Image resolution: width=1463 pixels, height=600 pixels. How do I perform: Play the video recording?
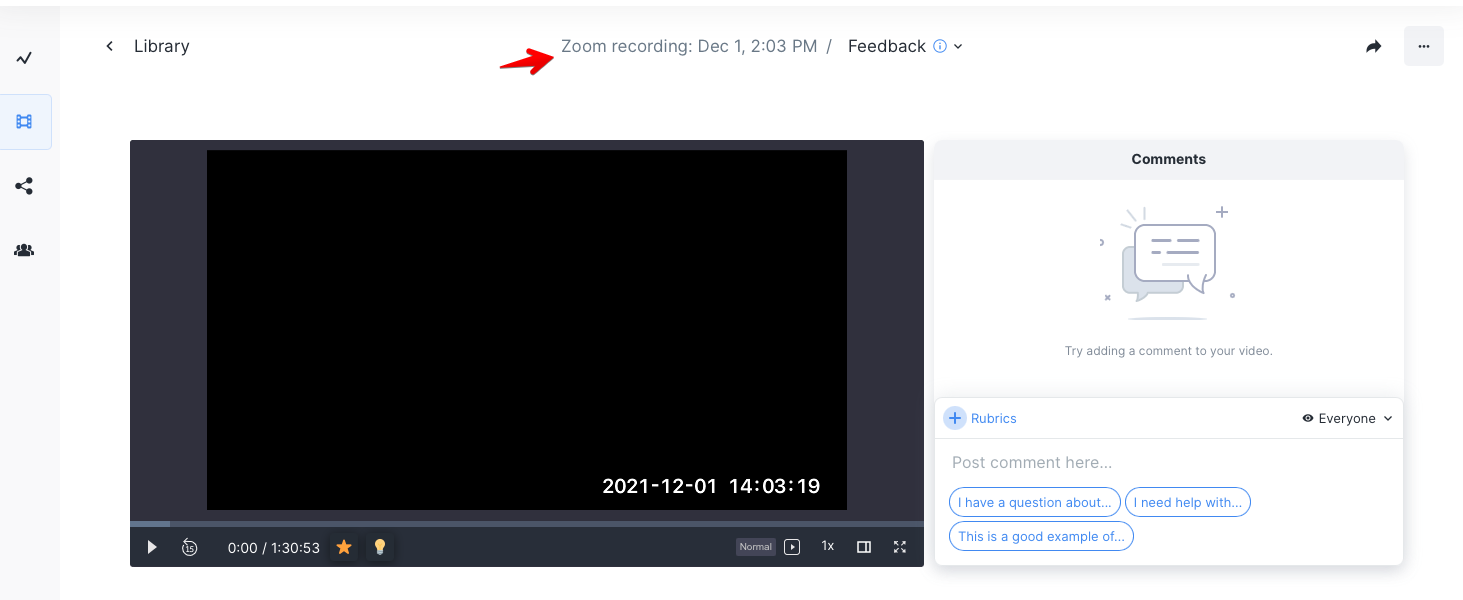pos(152,547)
